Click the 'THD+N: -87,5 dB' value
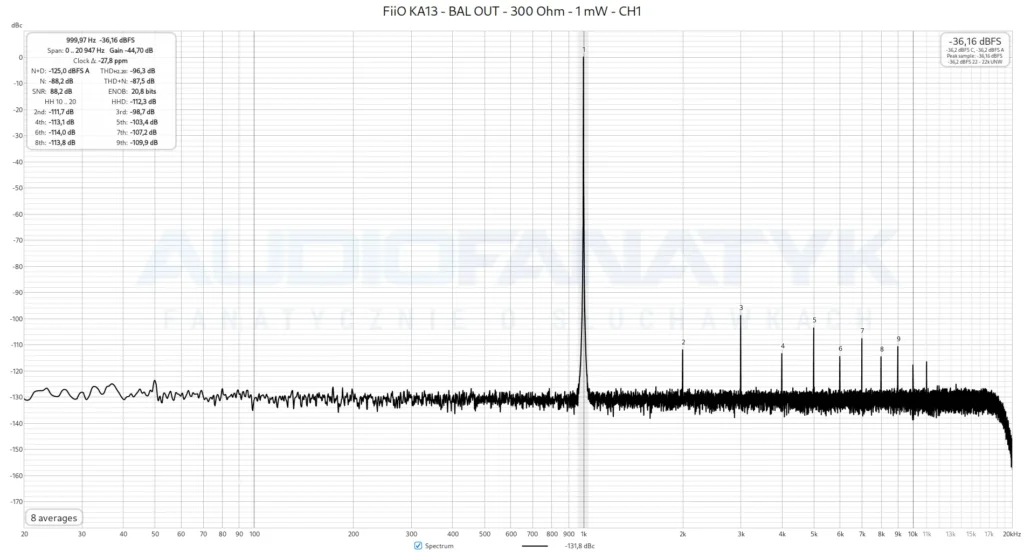The width and height of the screenshot is (1024, 552). click(x=129, y=81)
